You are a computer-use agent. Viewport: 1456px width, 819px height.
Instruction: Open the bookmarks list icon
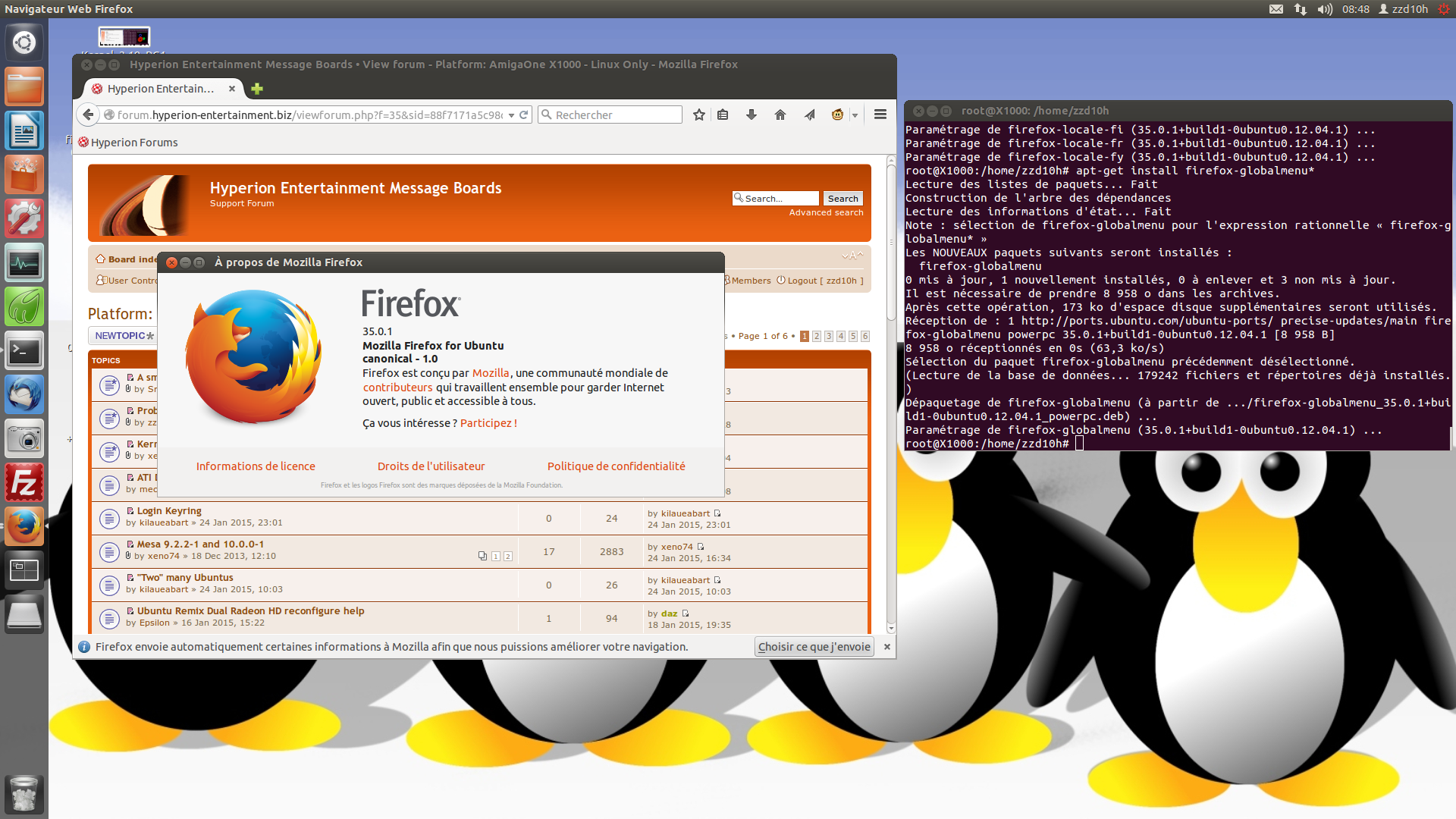coord(723,115)
